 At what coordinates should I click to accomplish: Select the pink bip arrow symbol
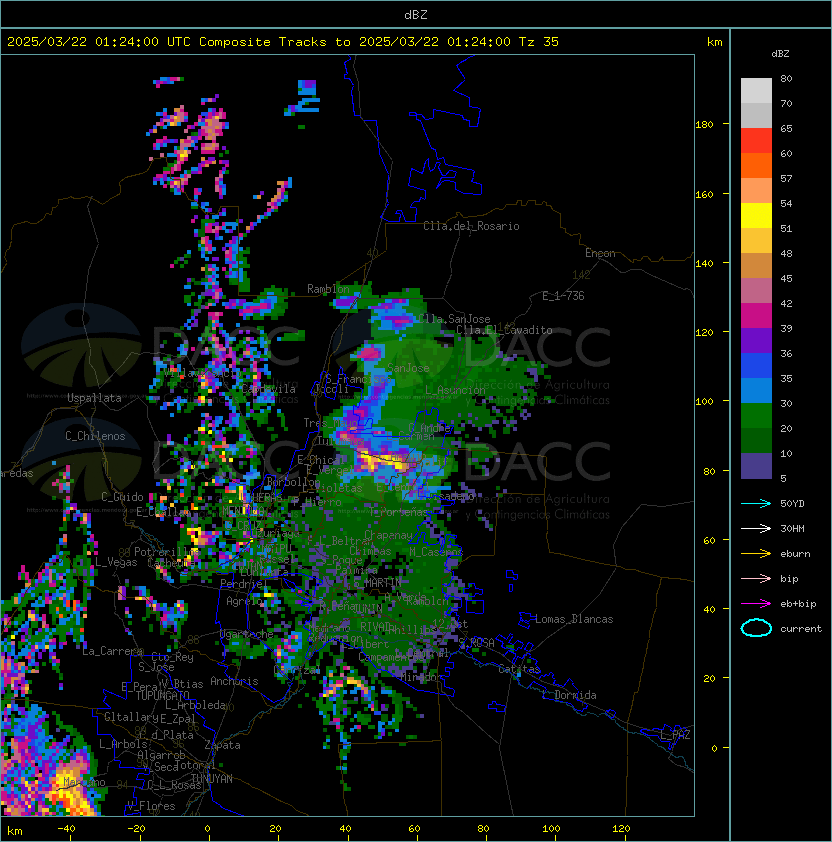coord(756,579)
